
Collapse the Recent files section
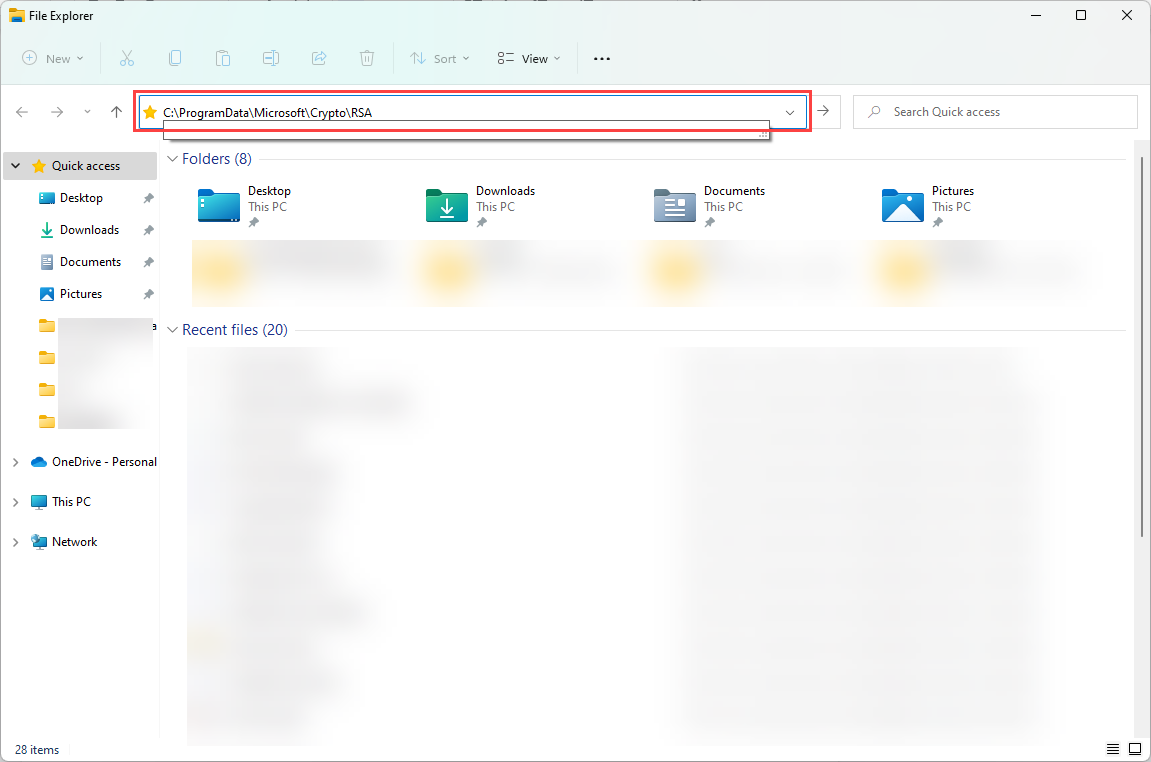[x=172, y=329]
